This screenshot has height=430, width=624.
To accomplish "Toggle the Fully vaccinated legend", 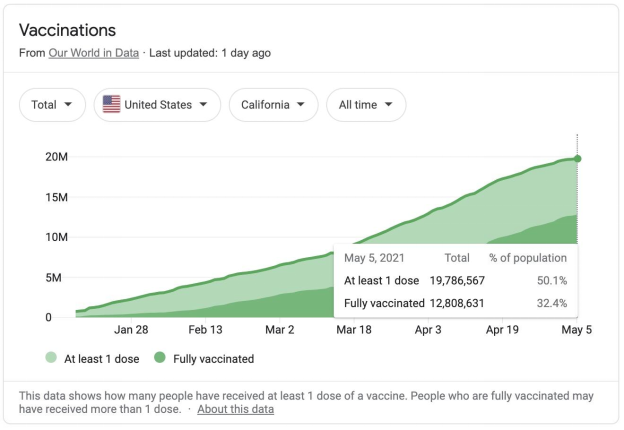I will coord(212,358).
